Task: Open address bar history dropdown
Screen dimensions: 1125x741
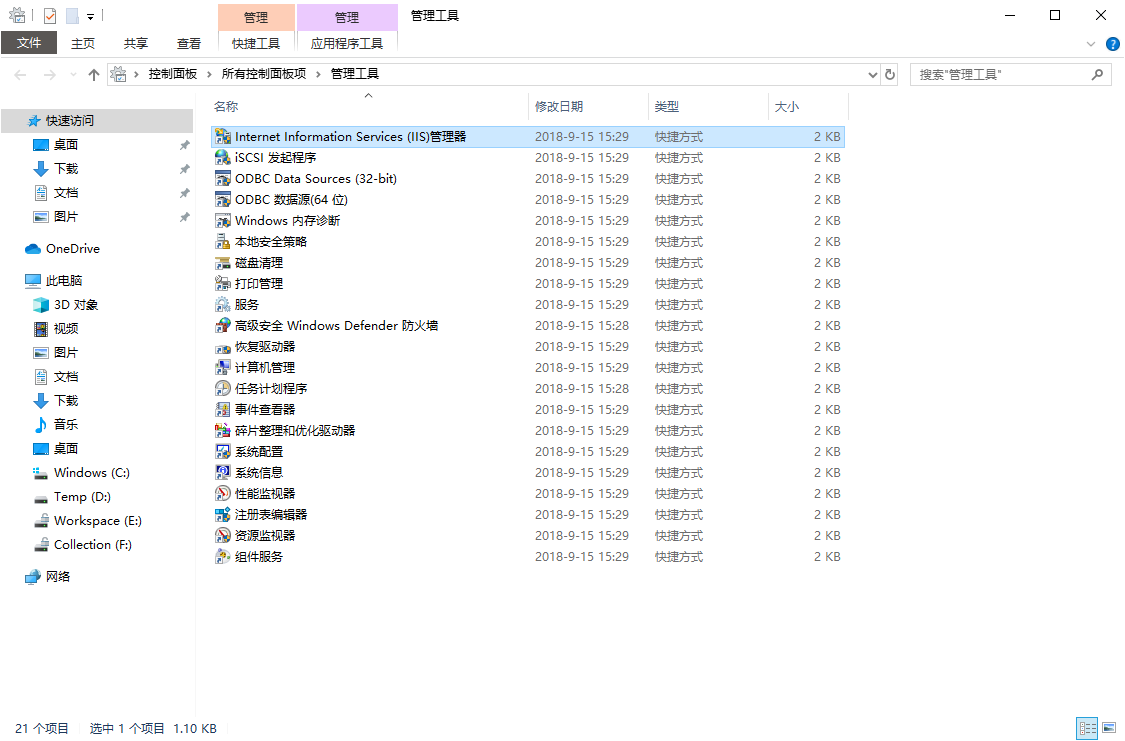Action: click(872, 75)
